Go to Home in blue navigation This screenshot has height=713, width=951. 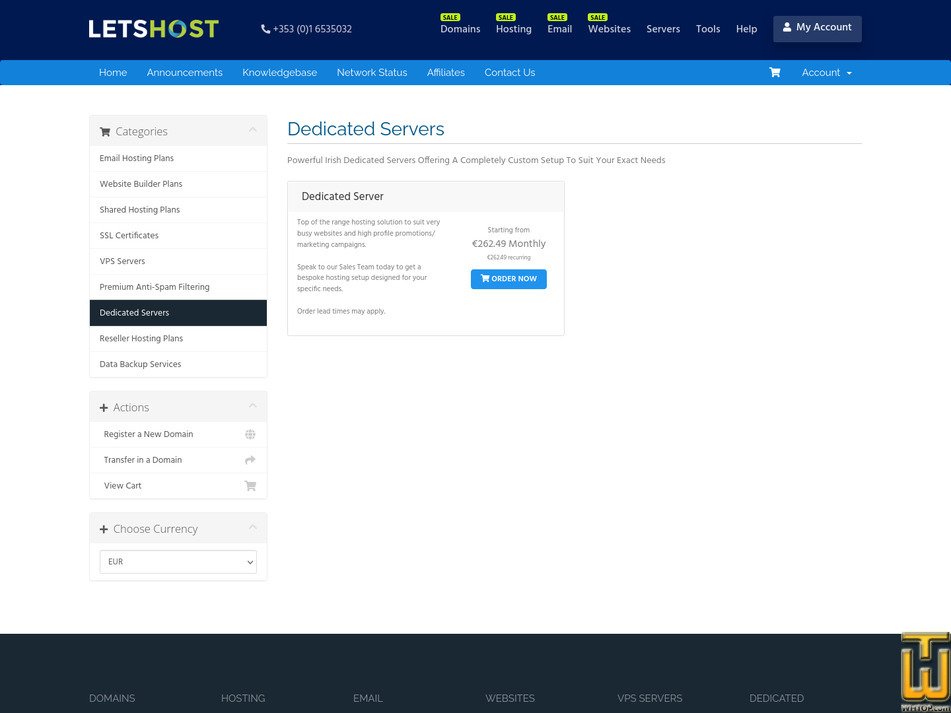coord(113,72)
